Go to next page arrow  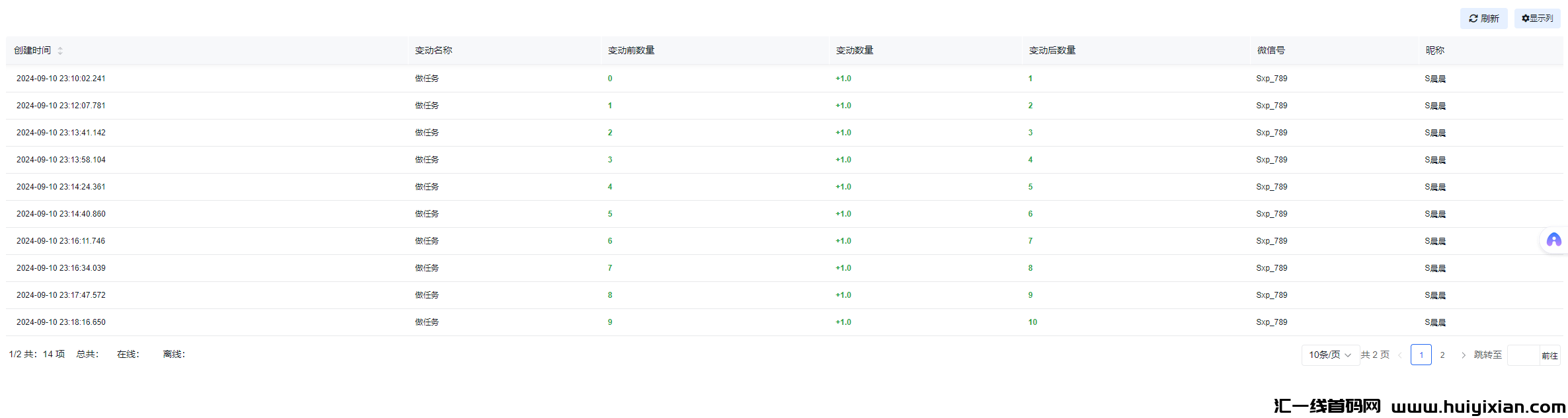[1463, 355]
